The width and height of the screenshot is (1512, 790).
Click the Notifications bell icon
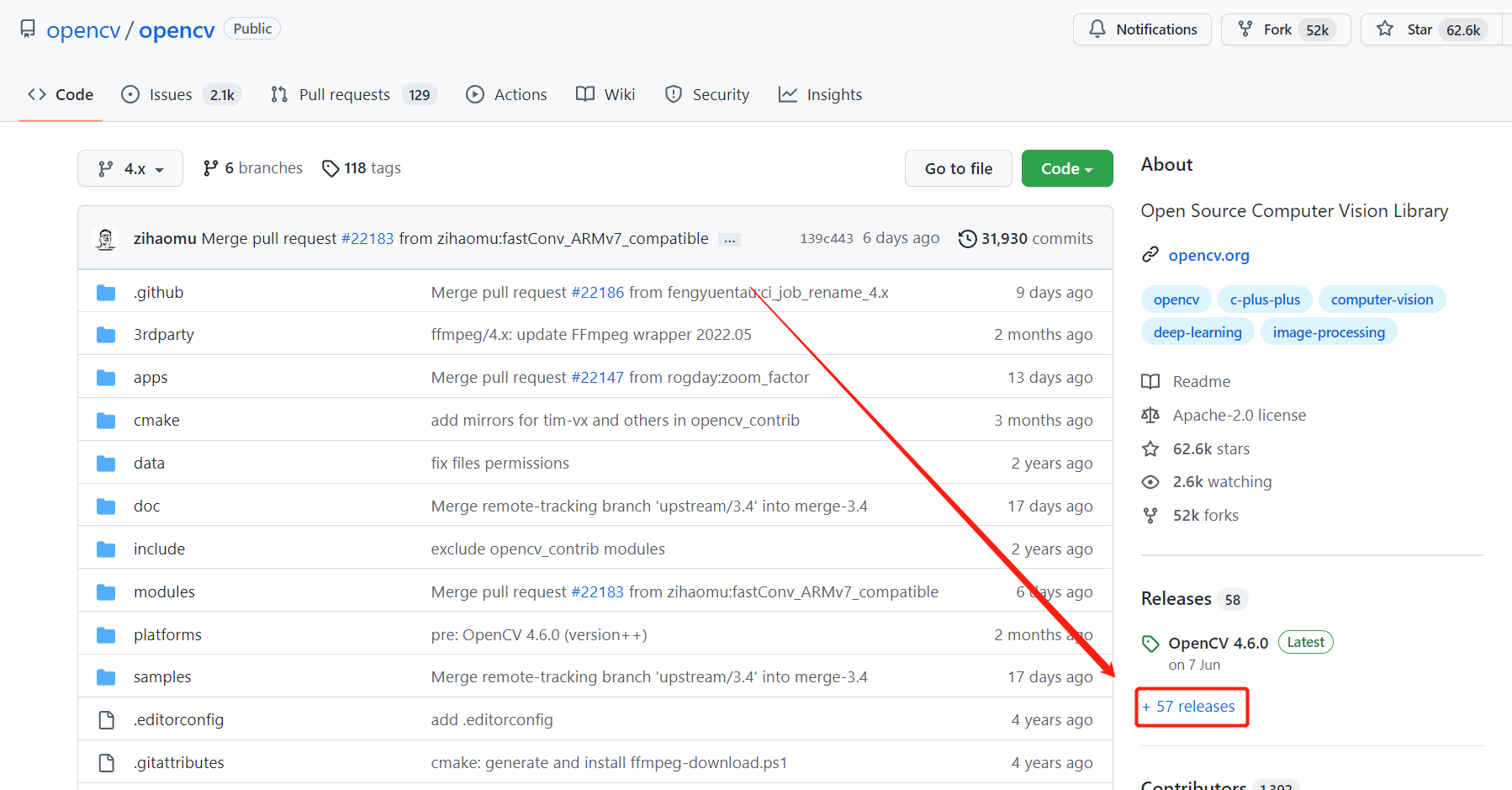click(1097, 29)
